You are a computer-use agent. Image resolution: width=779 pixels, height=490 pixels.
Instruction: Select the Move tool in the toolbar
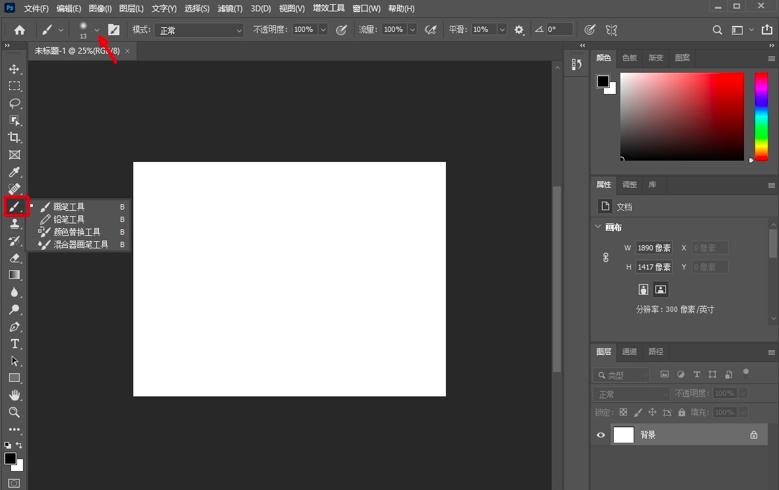[14, 69]
